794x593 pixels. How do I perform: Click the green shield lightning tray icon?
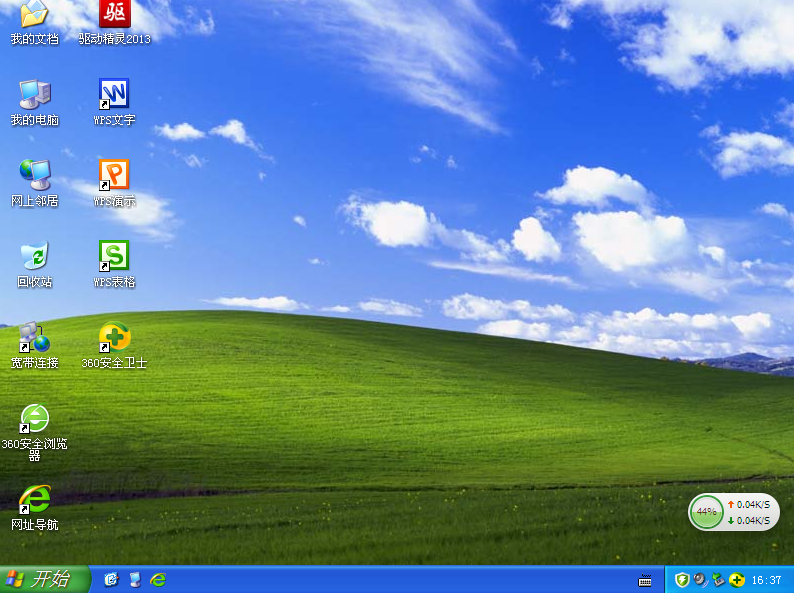point(682,579)
